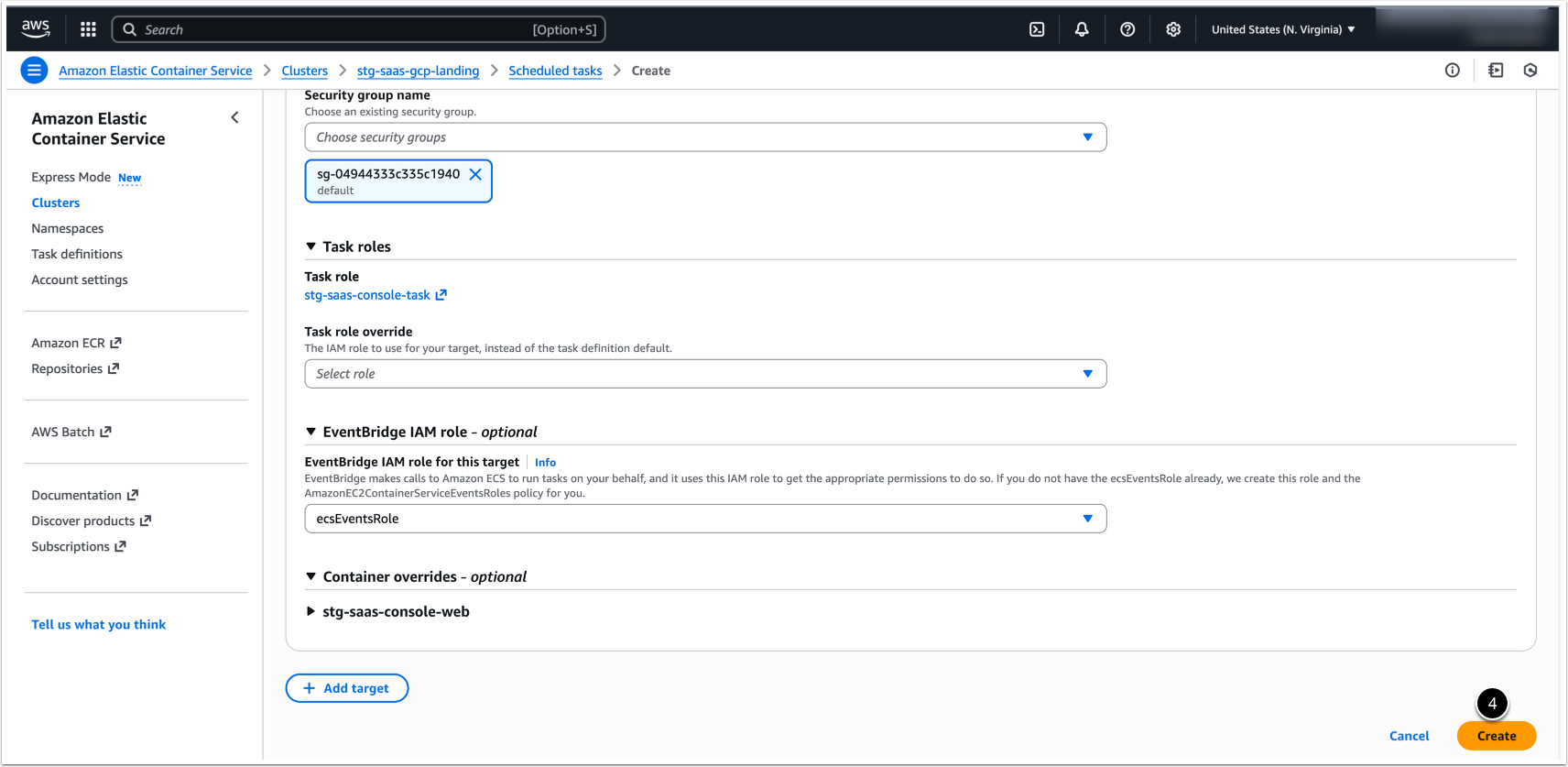Screen dimensions: 1568x767
Task: Open the info panel icon
Action: [x=1453, y=71]
